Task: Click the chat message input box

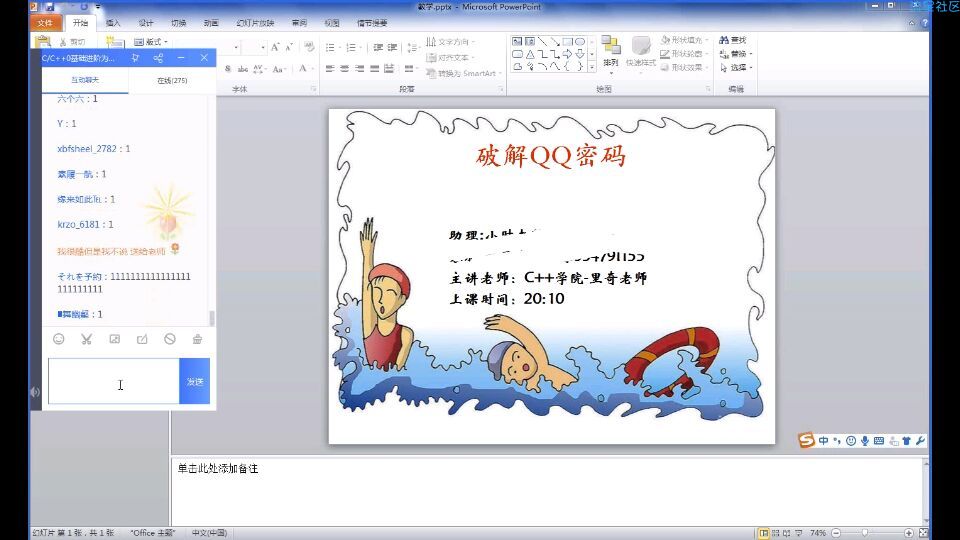Action: point(114,381)
